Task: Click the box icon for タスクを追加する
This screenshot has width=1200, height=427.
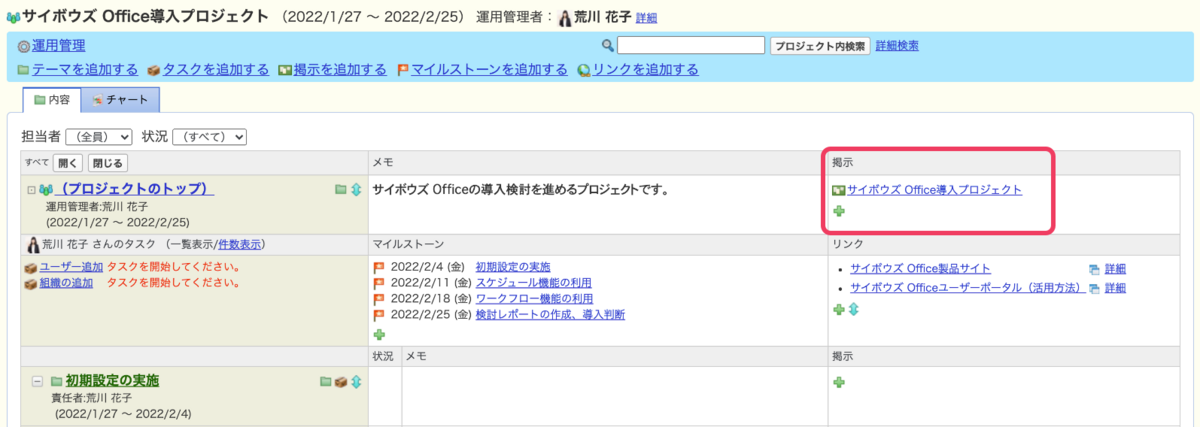Action: click(x=154, y=70)
